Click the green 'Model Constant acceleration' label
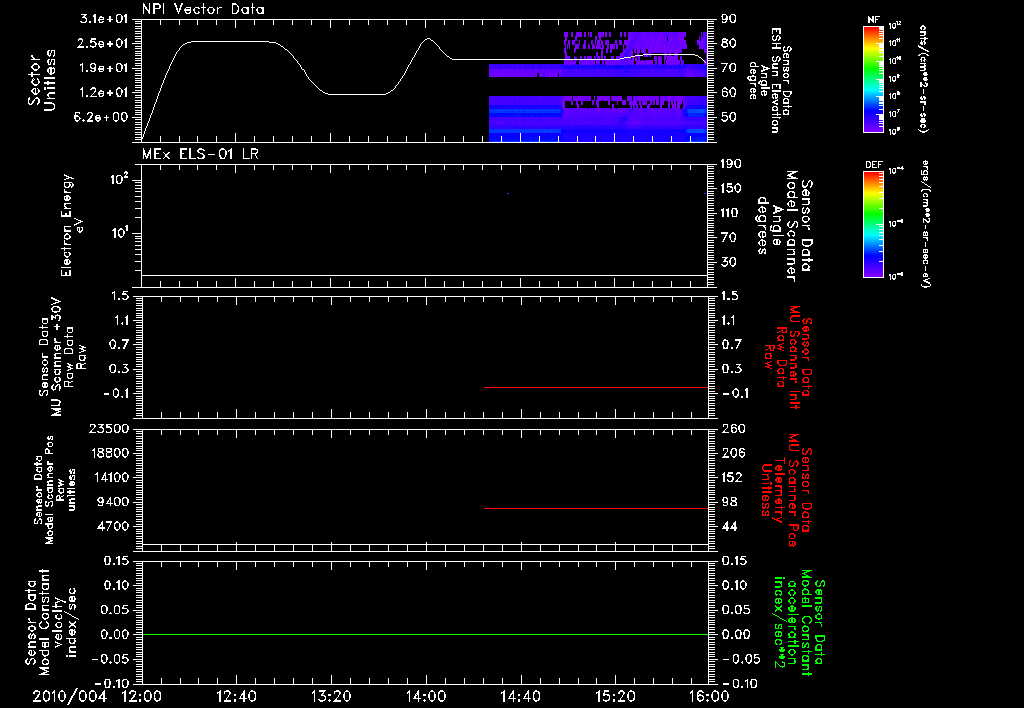The width and height of the screenshot is (1024, 708). click(799, 622)
